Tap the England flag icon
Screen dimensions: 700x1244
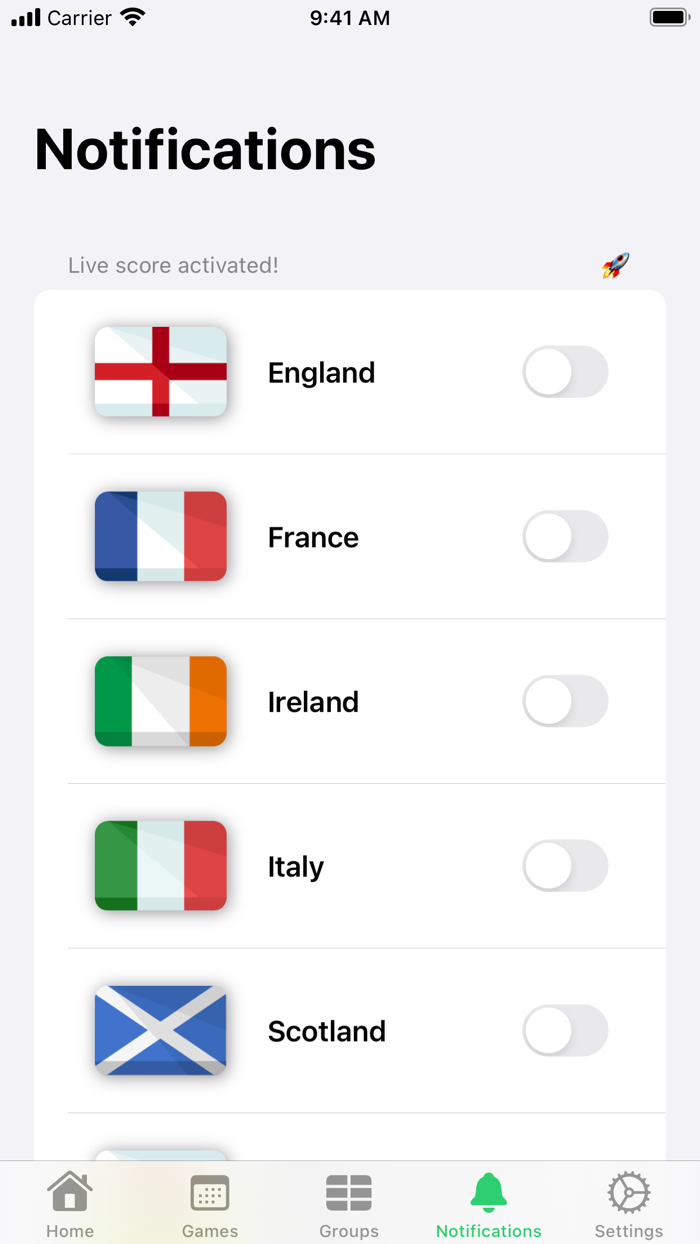(x=160, y=371)
